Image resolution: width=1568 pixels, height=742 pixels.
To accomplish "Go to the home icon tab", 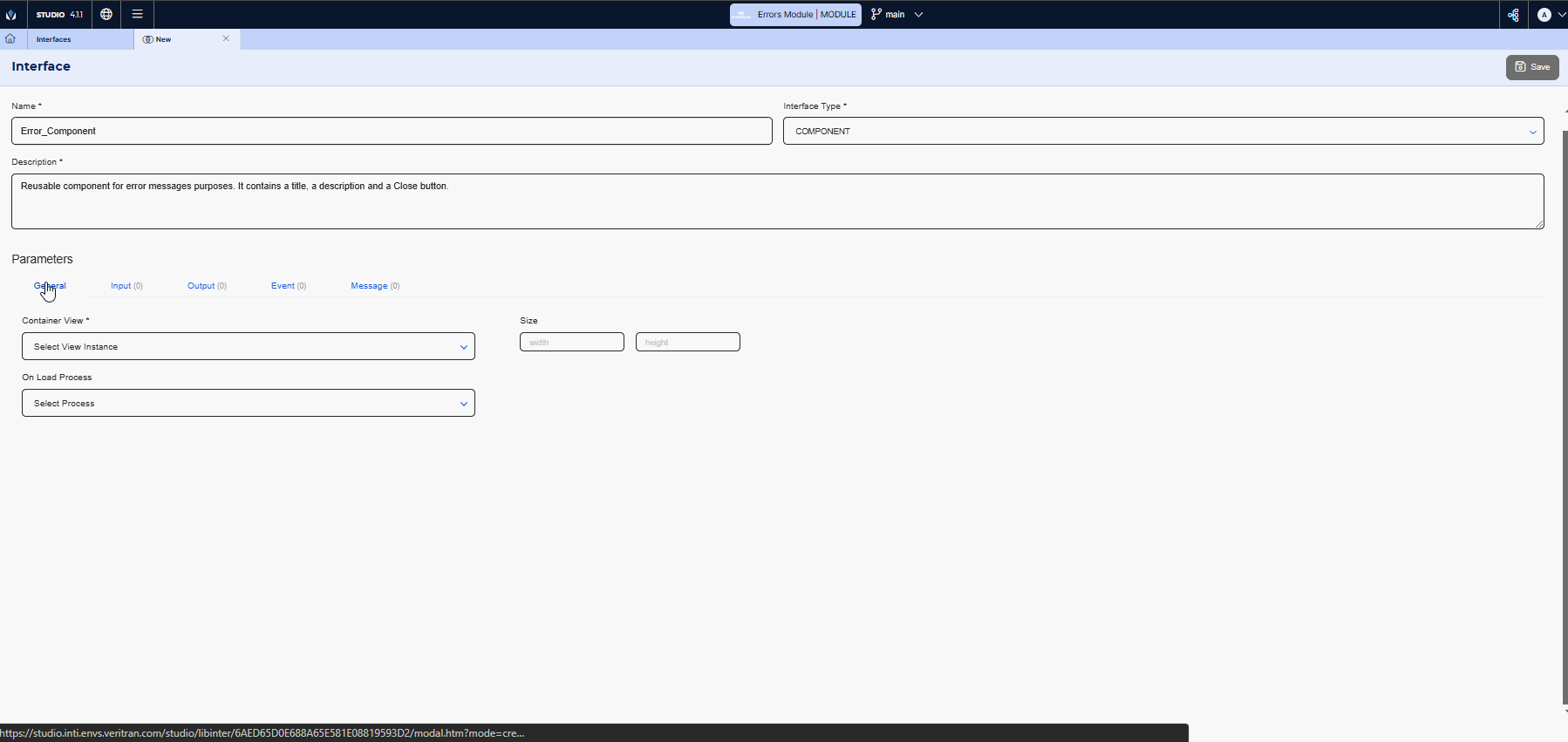I will tap(10, 39).
